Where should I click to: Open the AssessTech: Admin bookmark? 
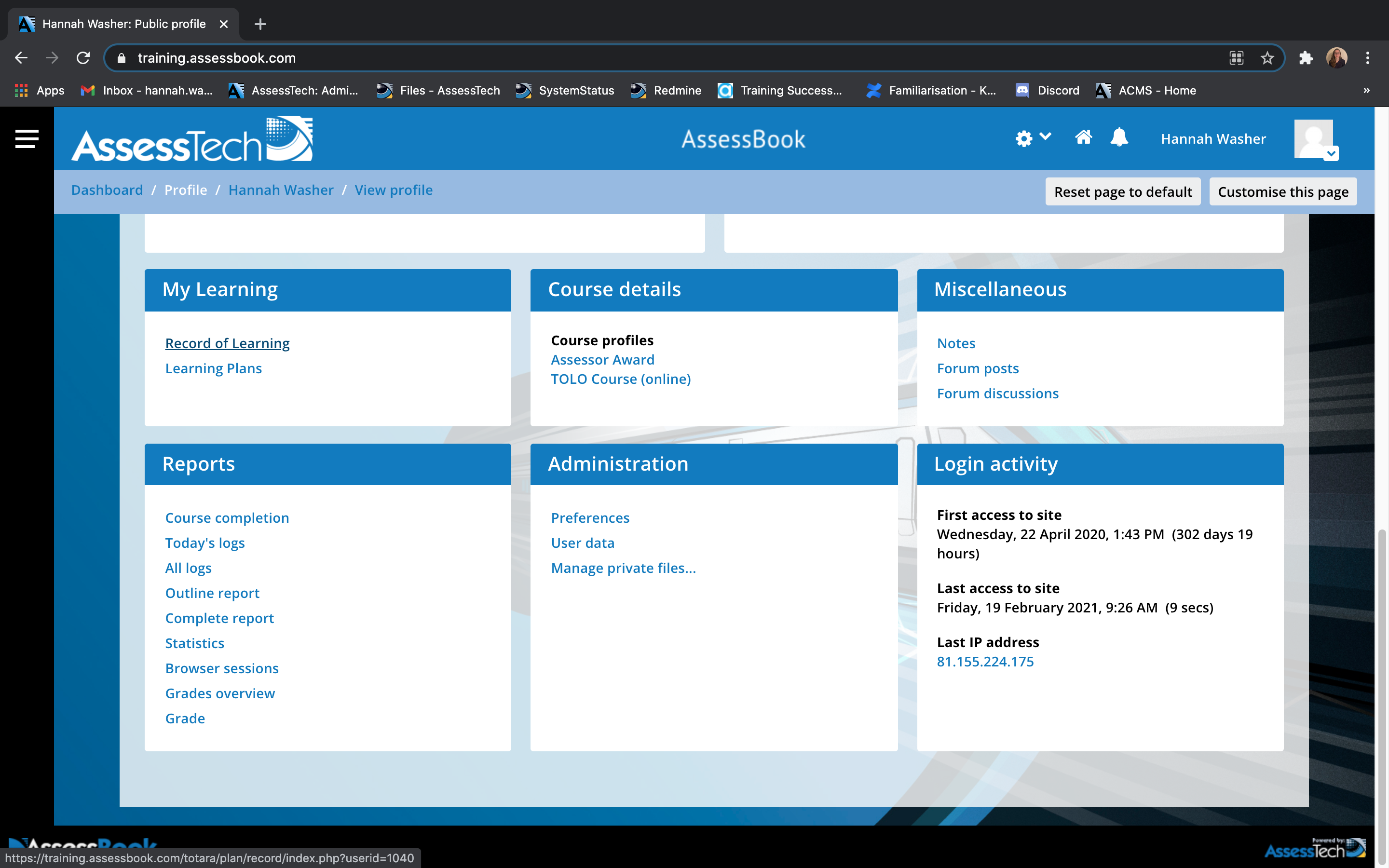pyautogui.click(x=293, y=91)
